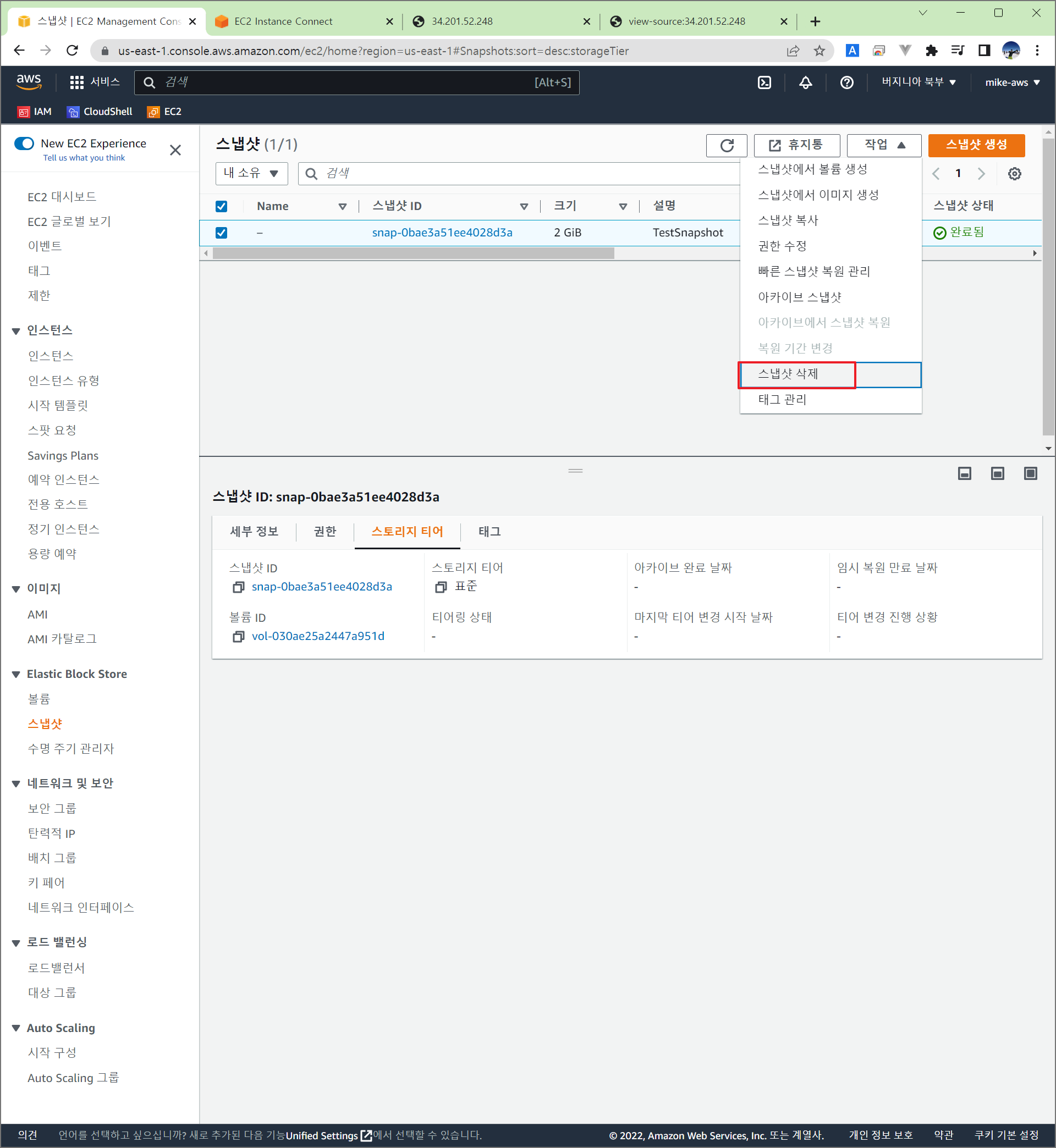Viewport: 1056px width, 1148px height.
Task: Collapse the Elastic Block Store sidebar section
Action: coord(16,675)
